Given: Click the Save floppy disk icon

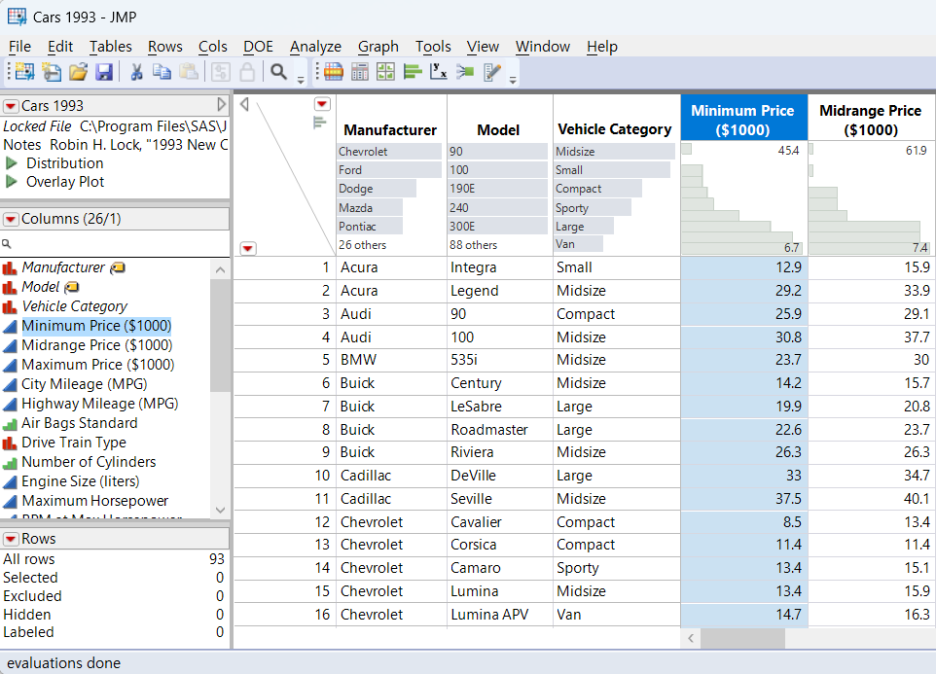Looking at the screenshot, I should click(x=104, y=72).
